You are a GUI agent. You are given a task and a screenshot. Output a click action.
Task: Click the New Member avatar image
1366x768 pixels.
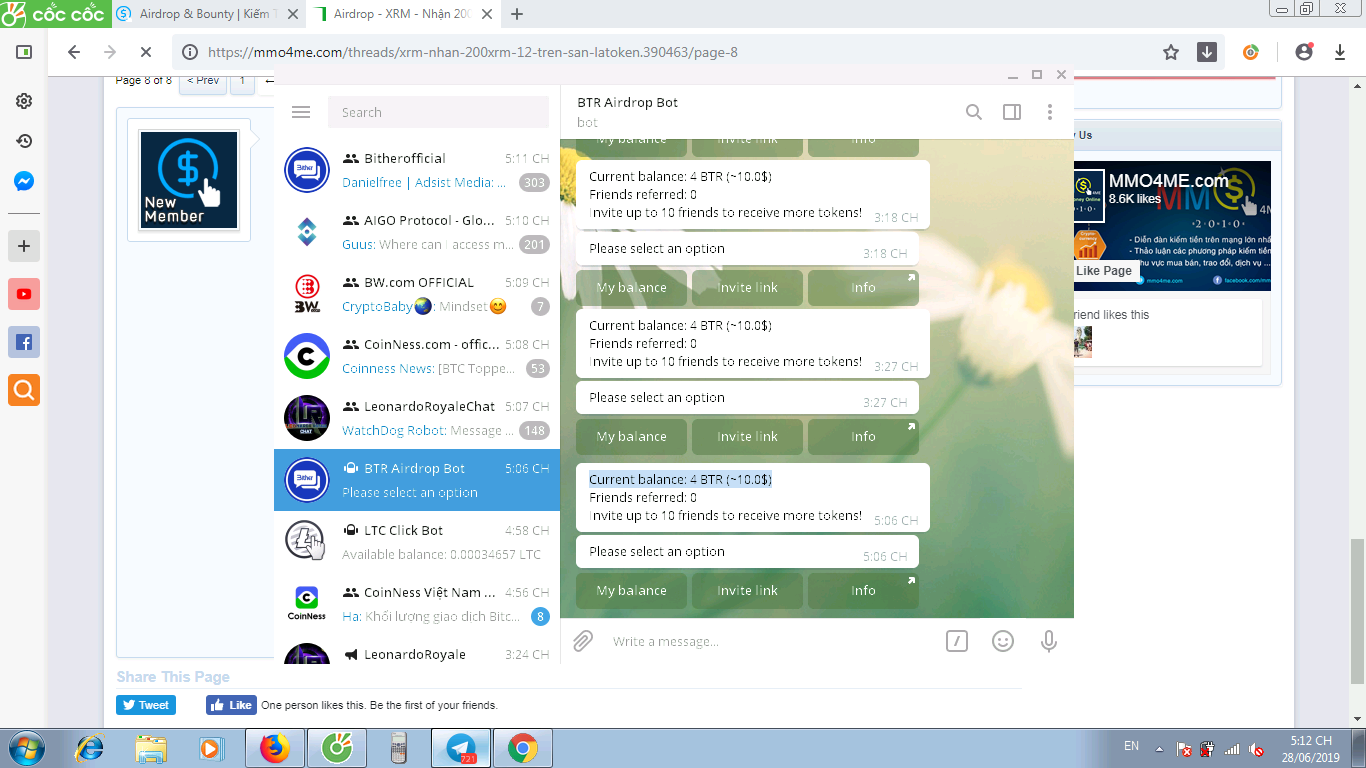189,180
